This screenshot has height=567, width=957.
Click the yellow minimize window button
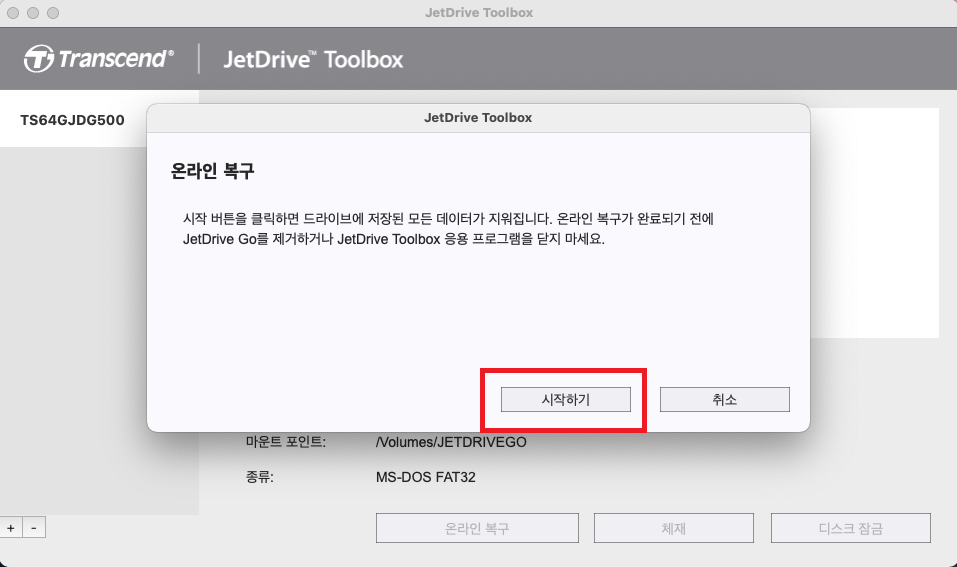[34, 13]
